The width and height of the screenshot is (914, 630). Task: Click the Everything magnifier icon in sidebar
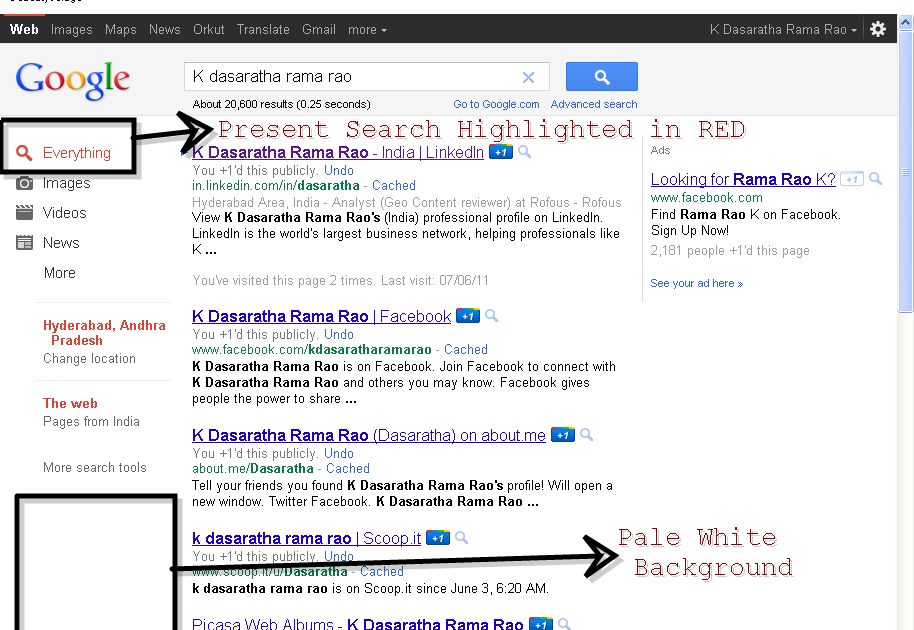pos(24,153)
